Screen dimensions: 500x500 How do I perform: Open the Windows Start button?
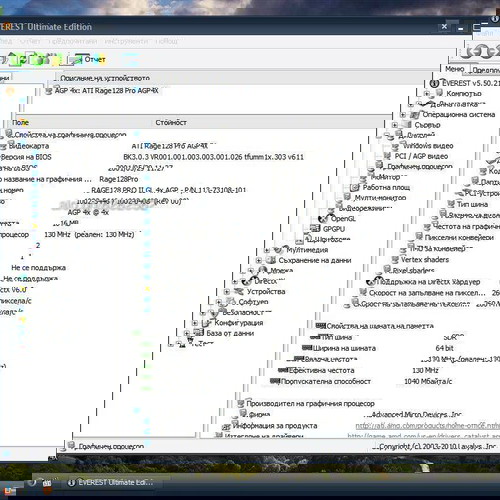(9, 491)
